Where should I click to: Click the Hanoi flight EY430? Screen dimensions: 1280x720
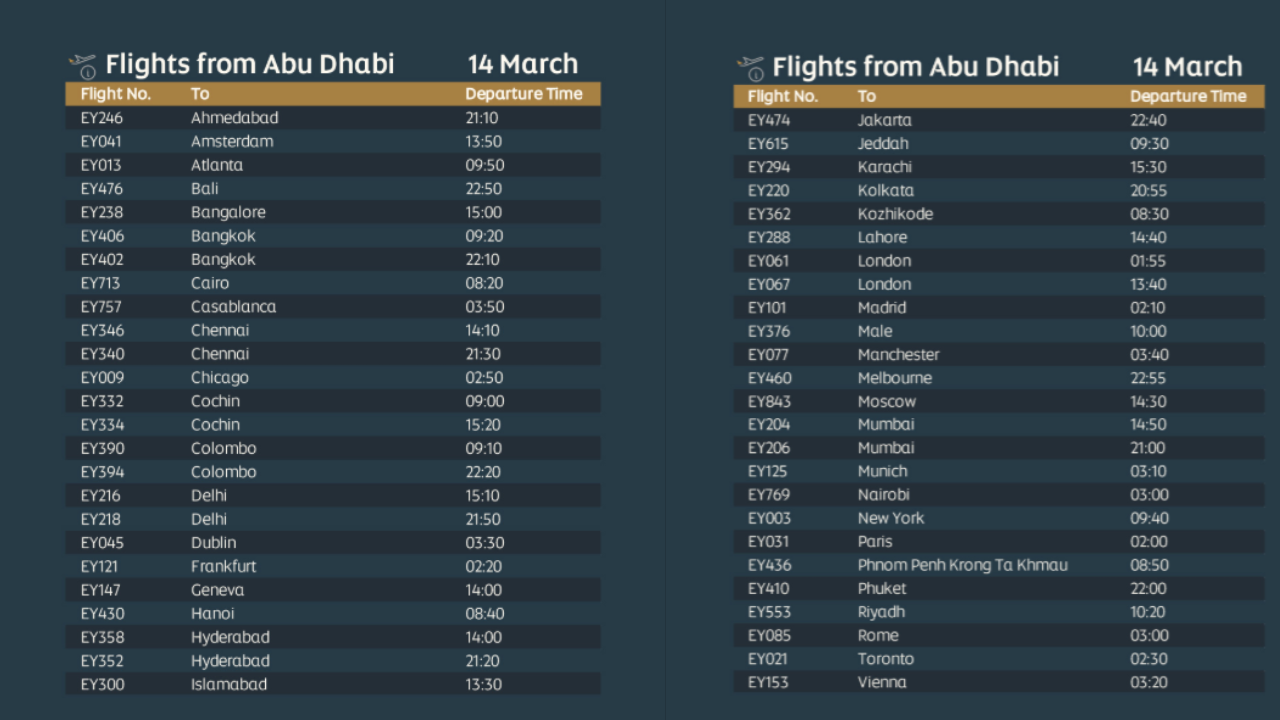(x=102, y=614)
